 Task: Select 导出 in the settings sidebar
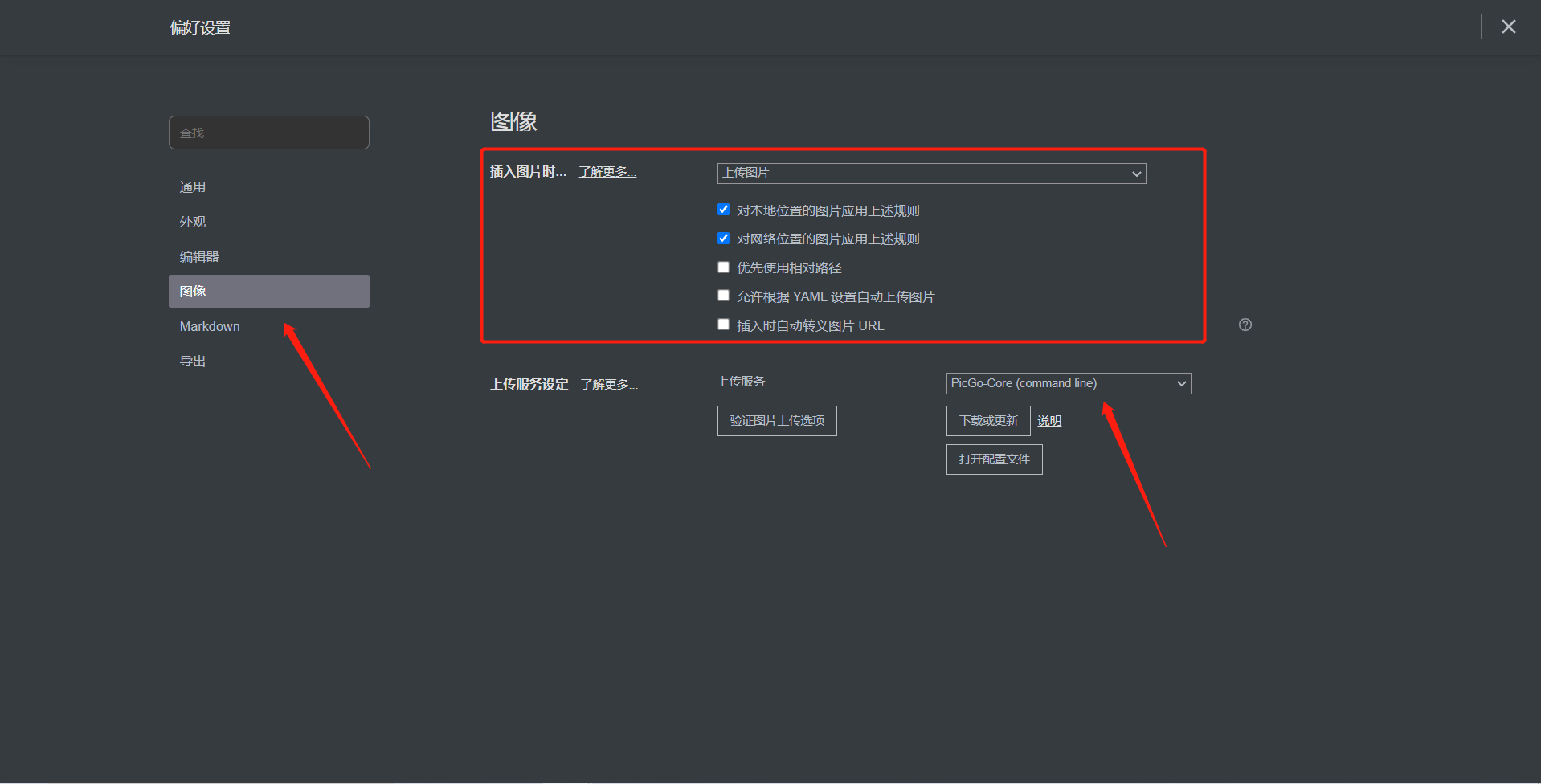click(269, 361)
